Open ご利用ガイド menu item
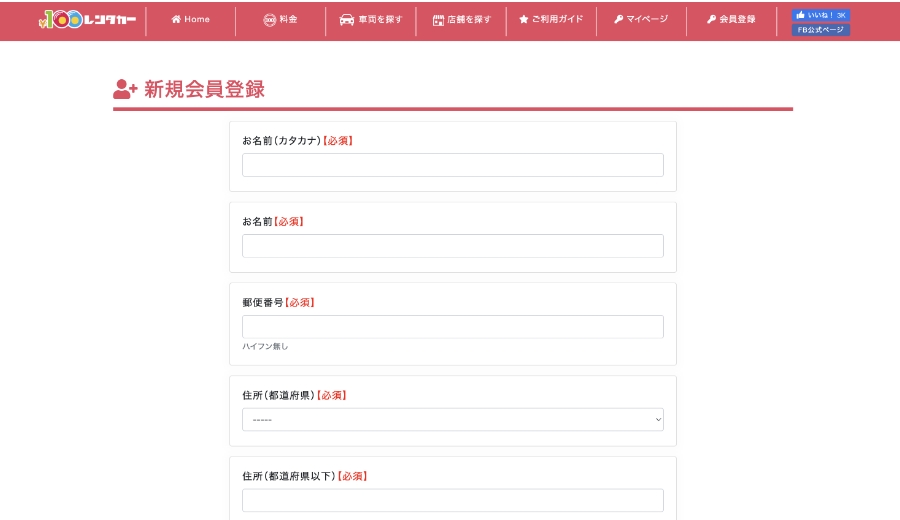Viewport: 900px width, 520px height. 551,19
